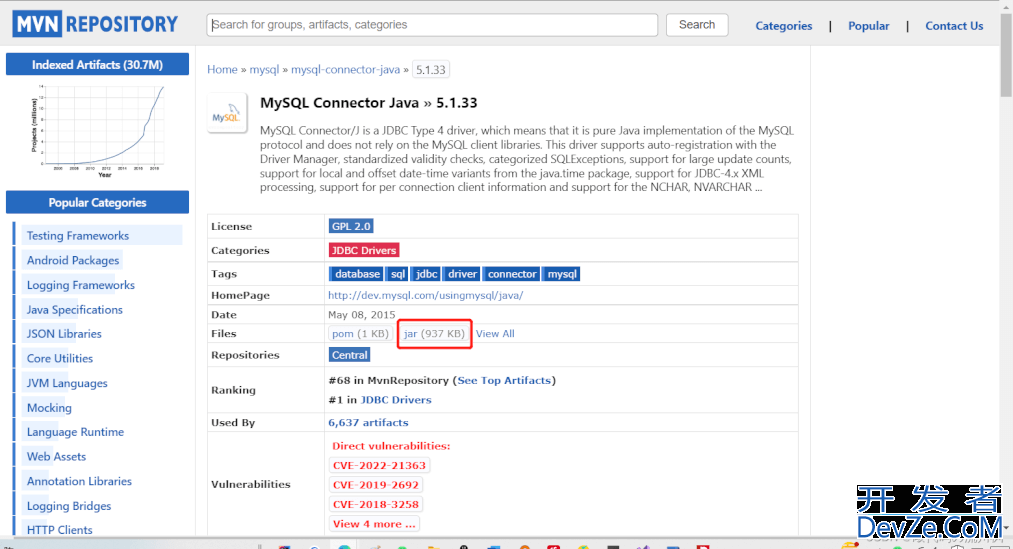This screenshot has width=1013, height=549.
Task: Open Java Specifications category
Action: [x=74, y=309]
